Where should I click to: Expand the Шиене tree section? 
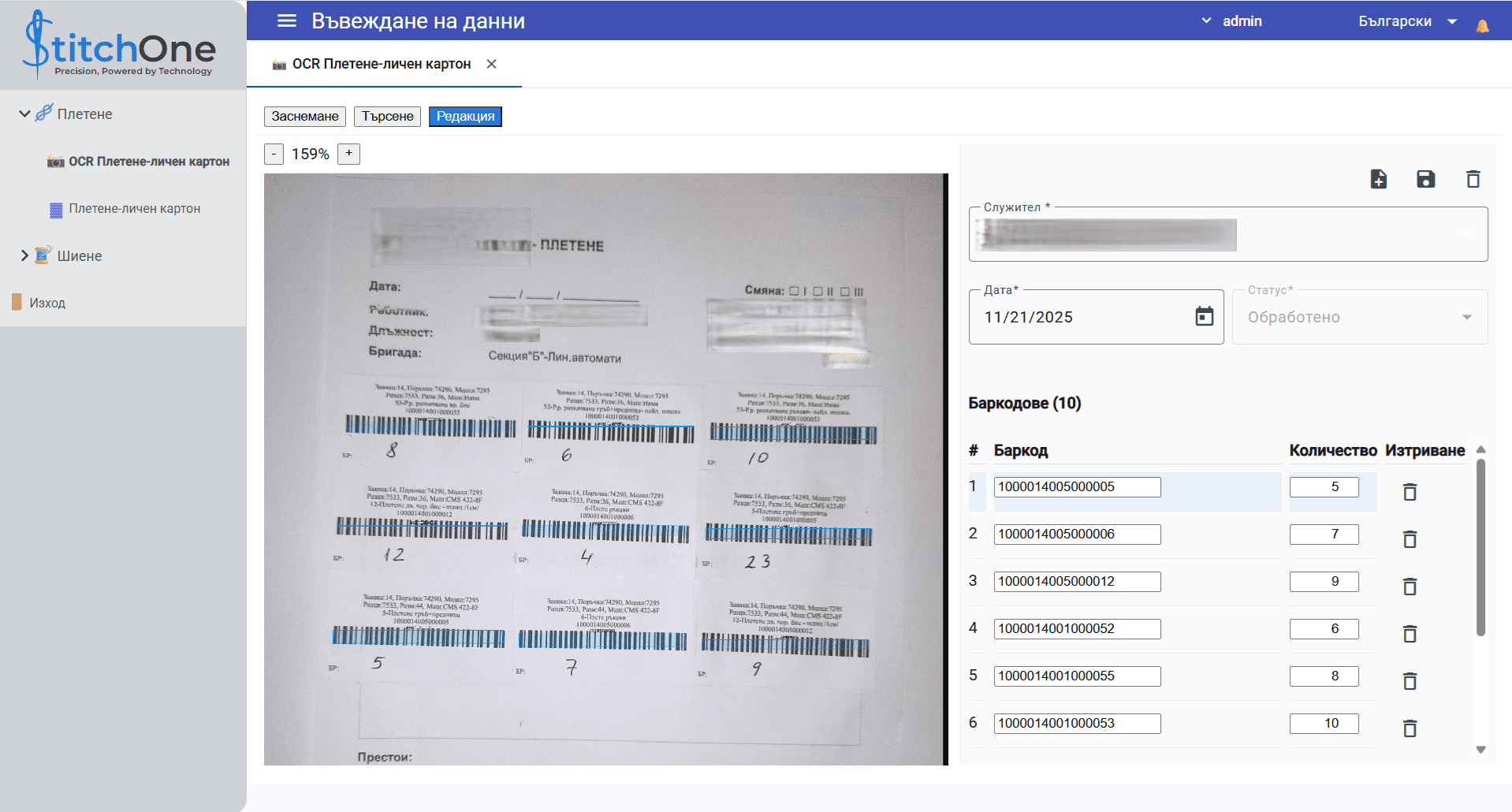pos(24,255)
